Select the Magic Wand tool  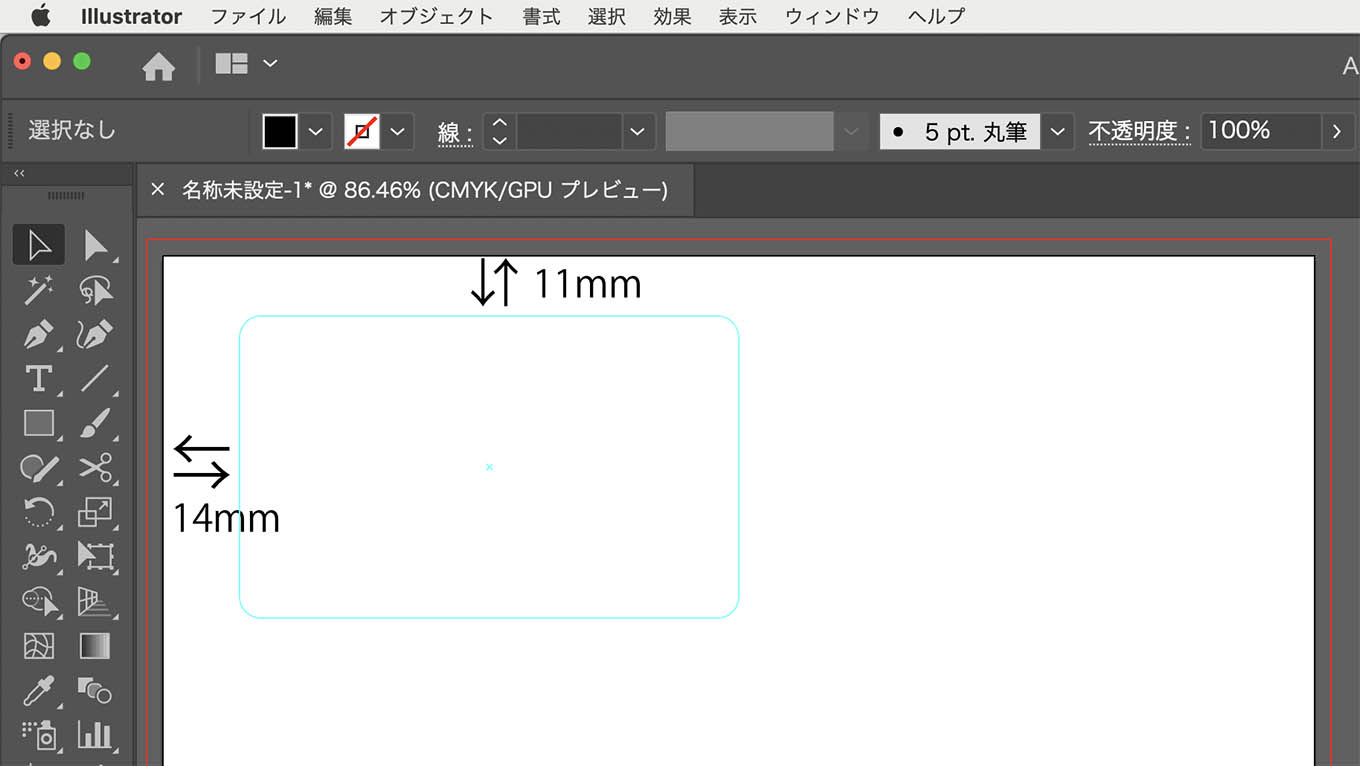(x=39, y=290)
